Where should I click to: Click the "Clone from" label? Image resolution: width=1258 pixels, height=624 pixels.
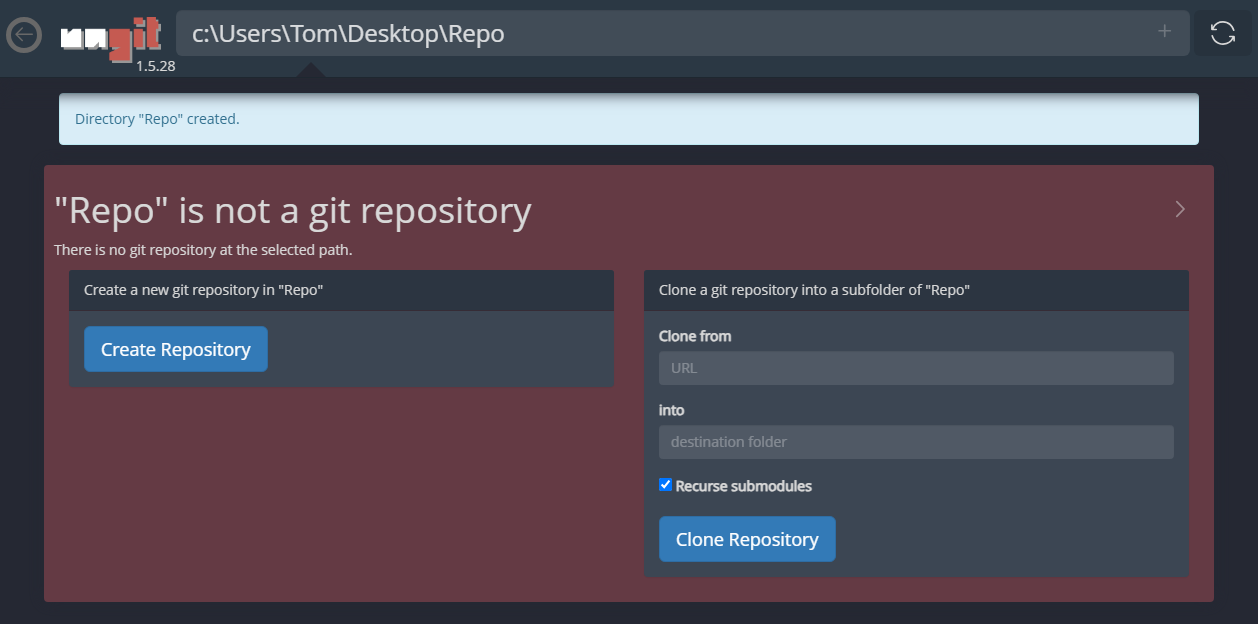tap(695, 336)
